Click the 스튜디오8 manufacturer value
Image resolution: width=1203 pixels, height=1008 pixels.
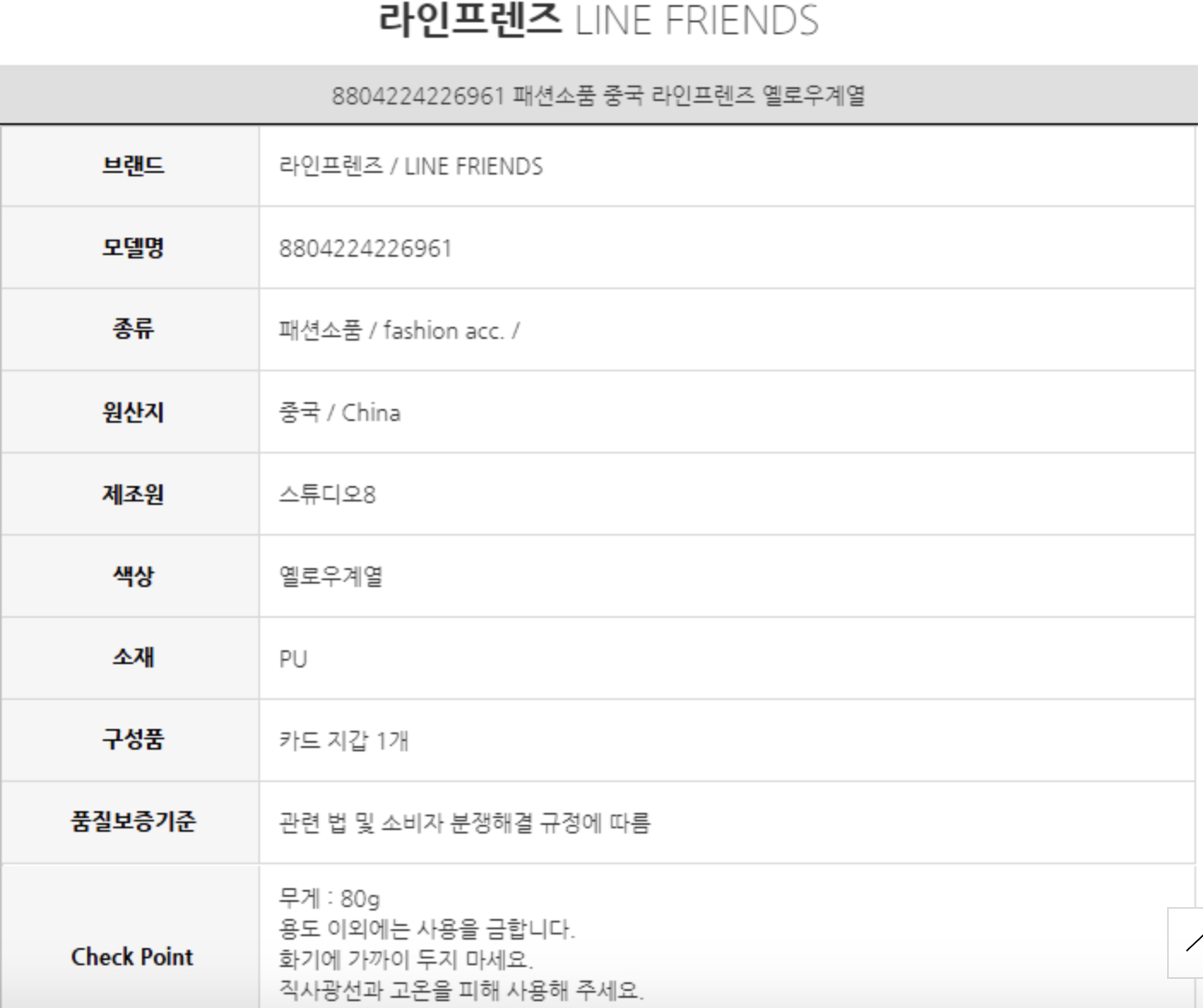click(x=327, y=495)
